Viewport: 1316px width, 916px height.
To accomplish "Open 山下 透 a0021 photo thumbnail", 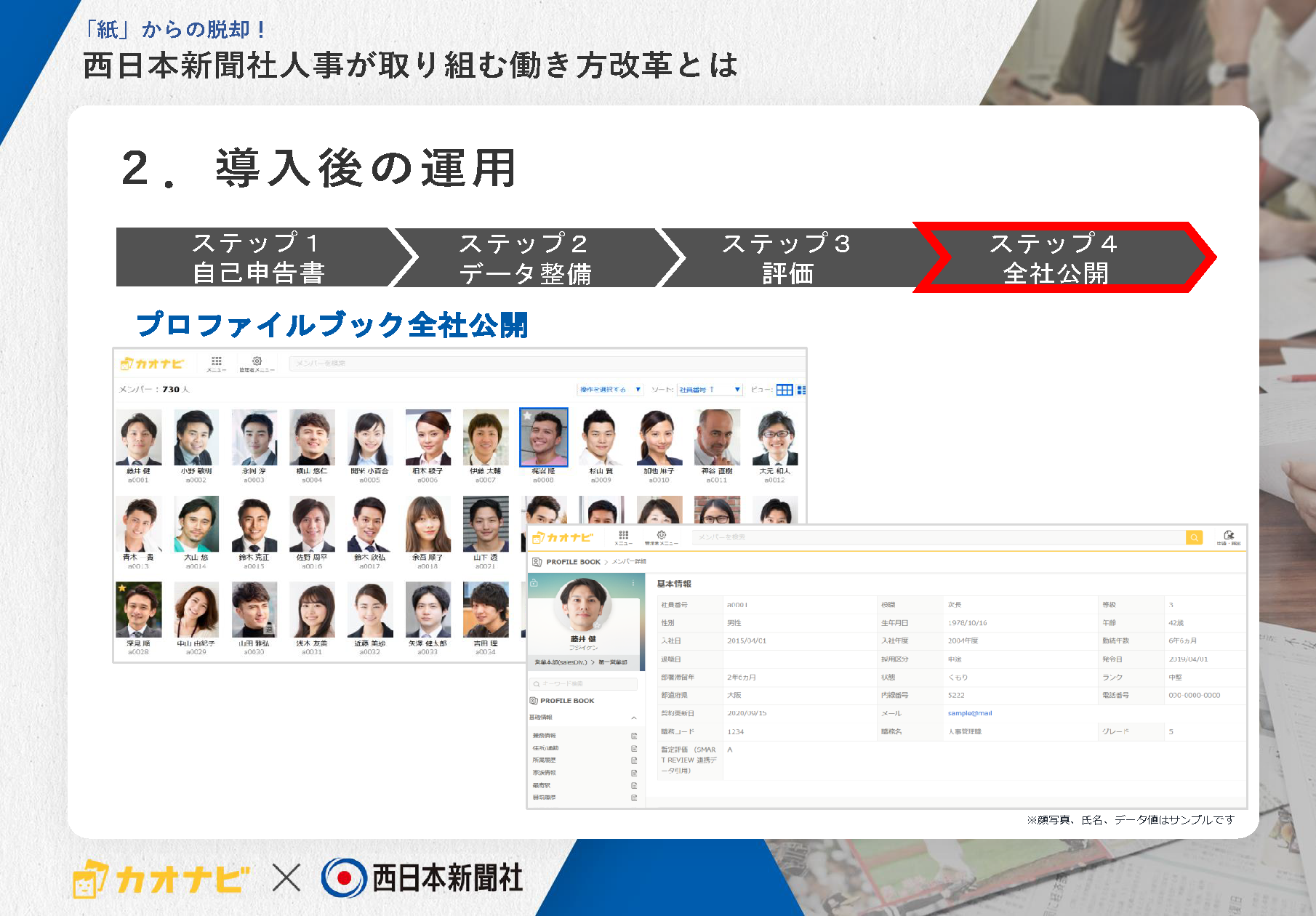I will [486, 524].
